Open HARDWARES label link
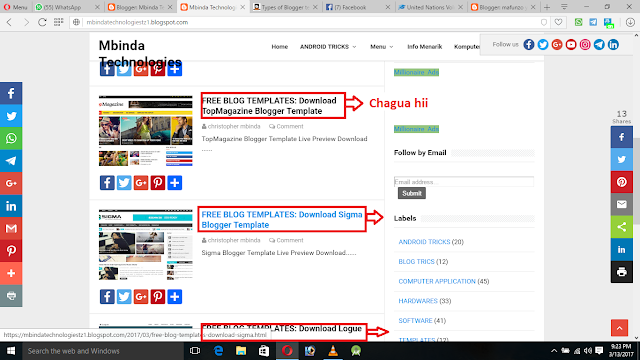 tap(418, 301)
